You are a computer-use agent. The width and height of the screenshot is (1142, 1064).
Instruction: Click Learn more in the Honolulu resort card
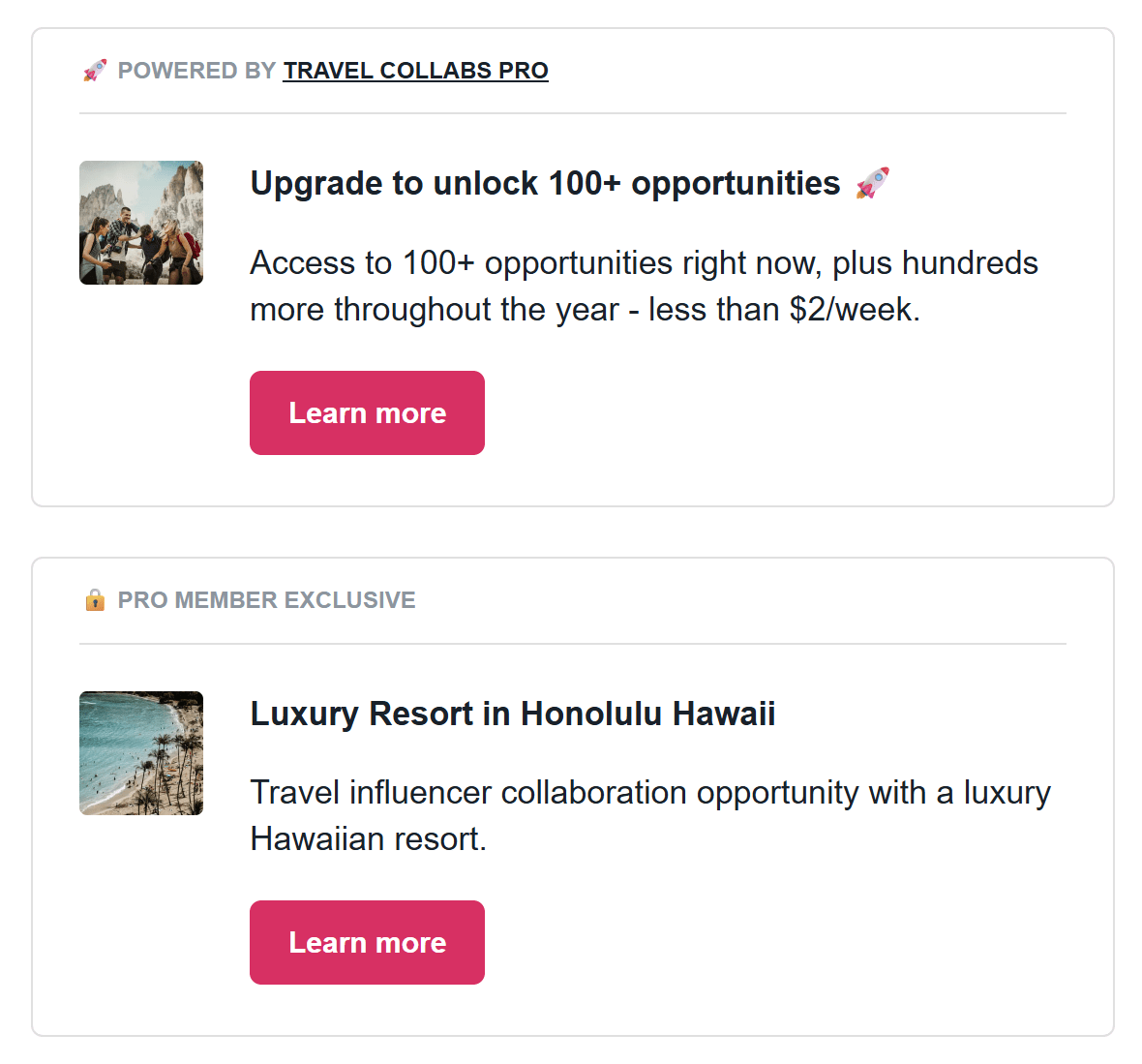tap(367, 942)
